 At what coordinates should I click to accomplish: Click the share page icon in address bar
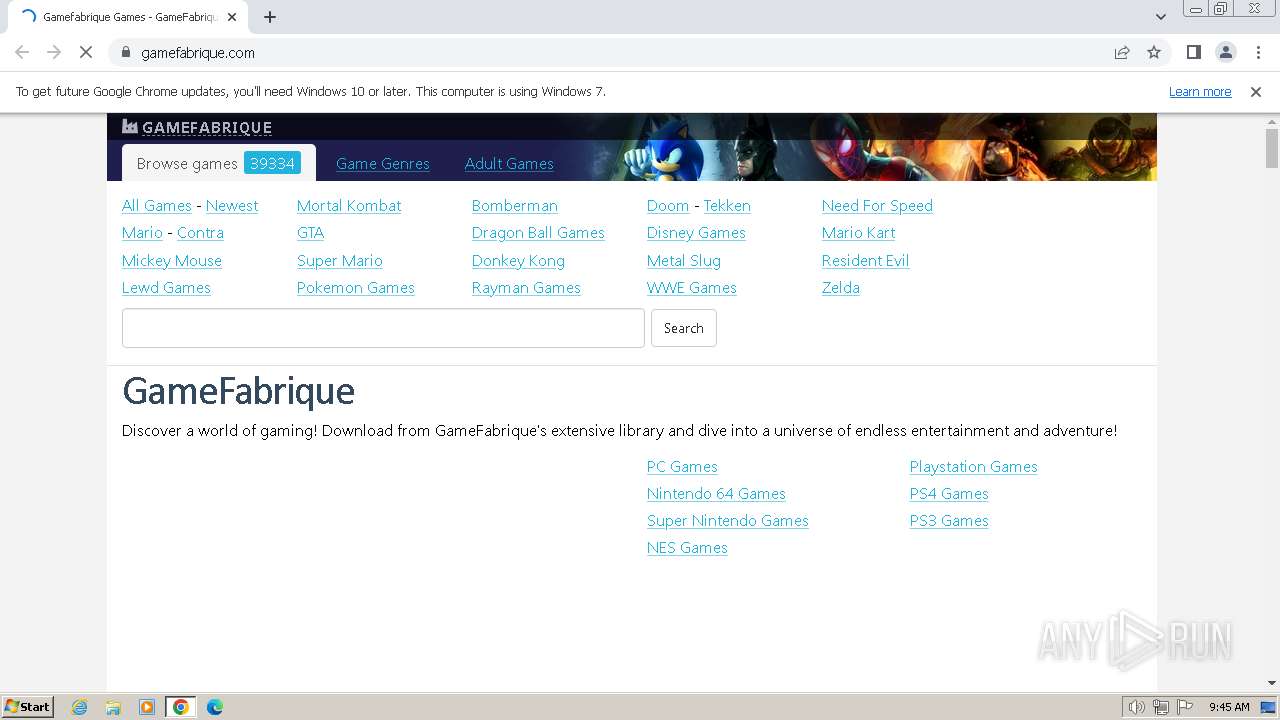tap(1122, 52)
